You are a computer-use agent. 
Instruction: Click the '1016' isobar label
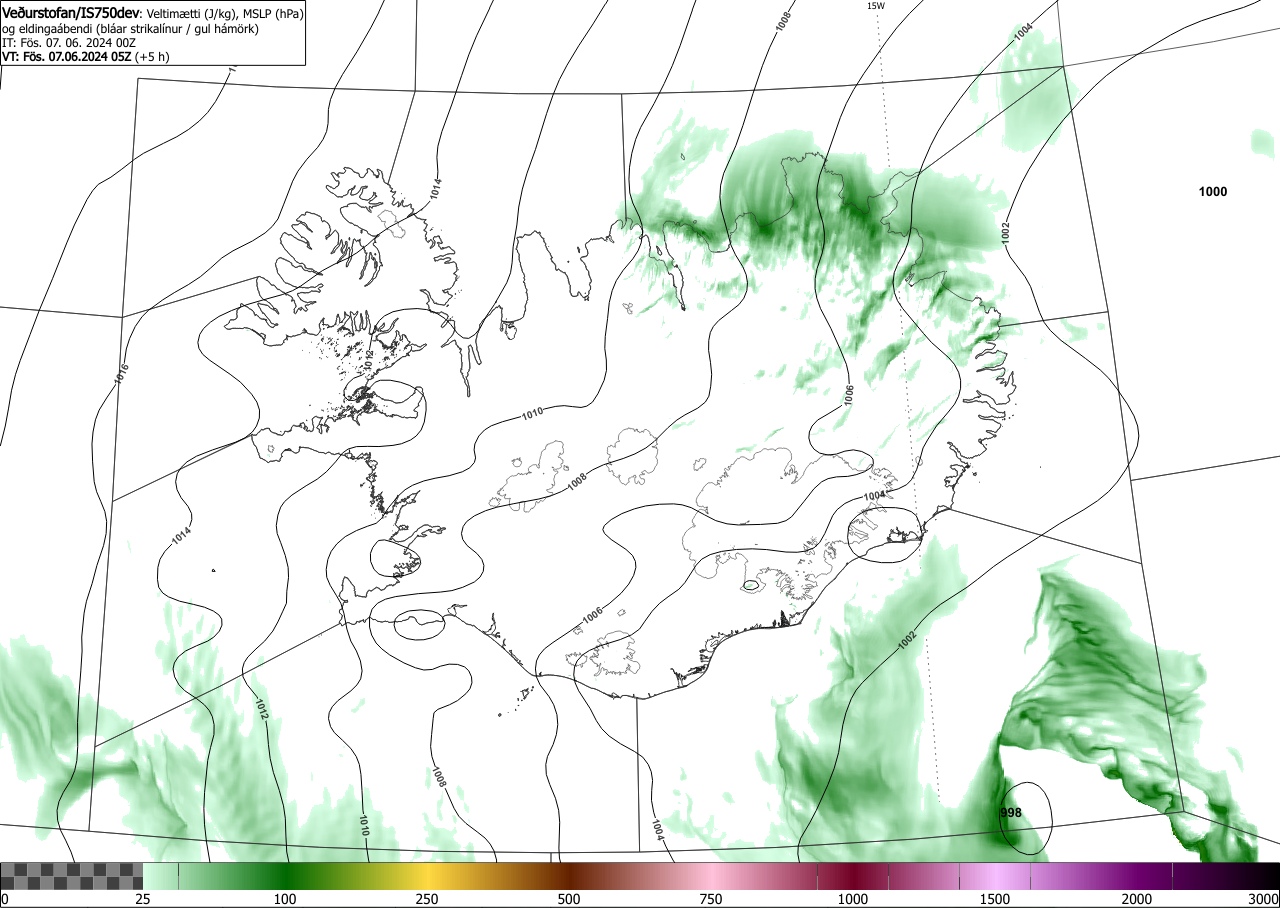(122, 374)
